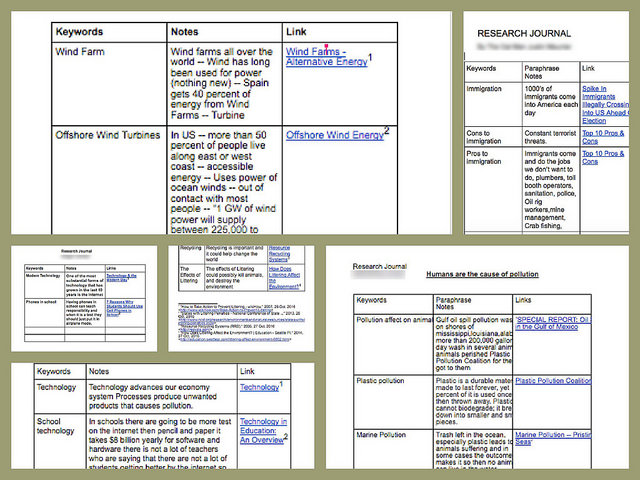The height and width of the screenshot is (480, 640).
Task: Open the Marine Pollution Pristine Seas link
Action: pos(553,438)
